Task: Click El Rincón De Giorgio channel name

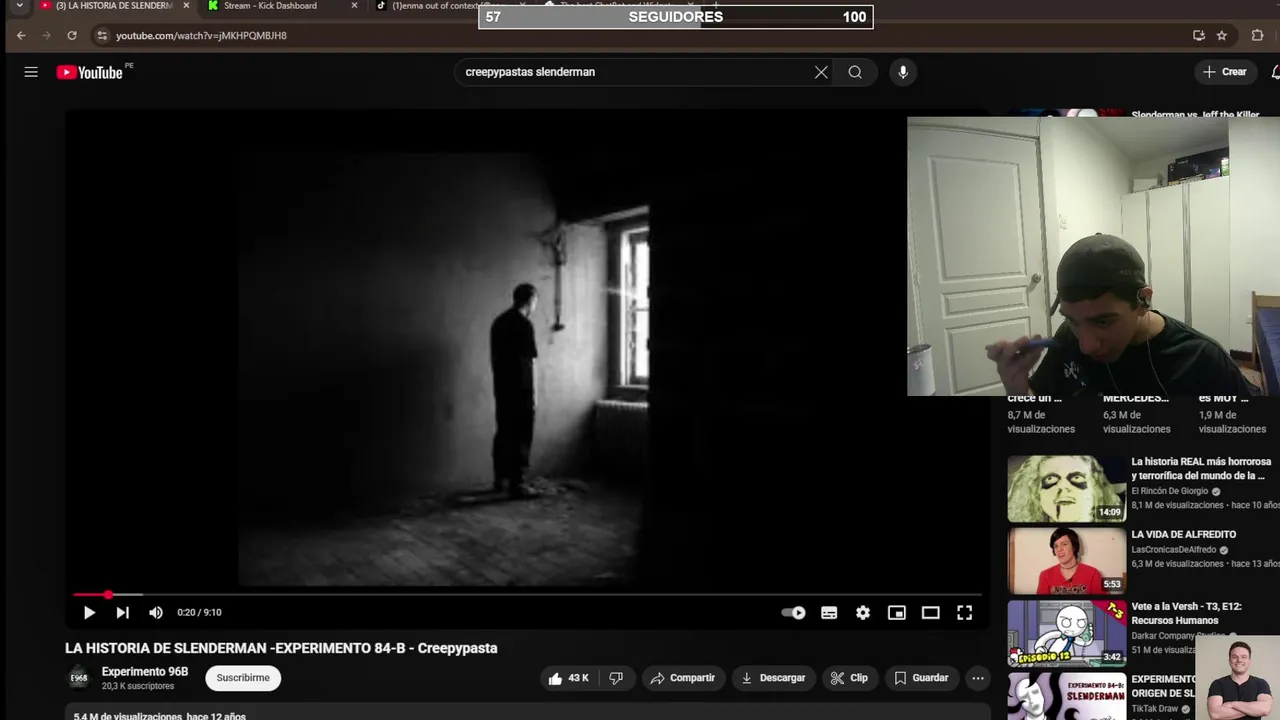Action: click(1170, 492)
